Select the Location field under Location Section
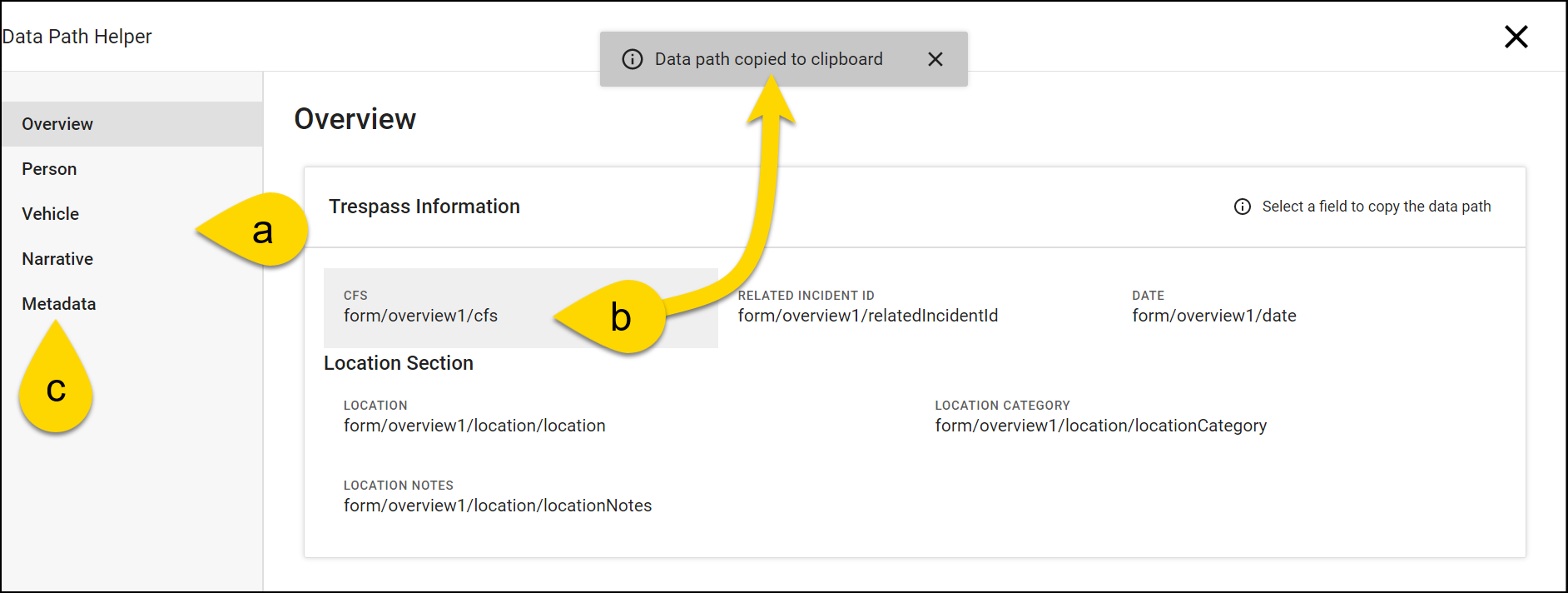 click(474, 425)
